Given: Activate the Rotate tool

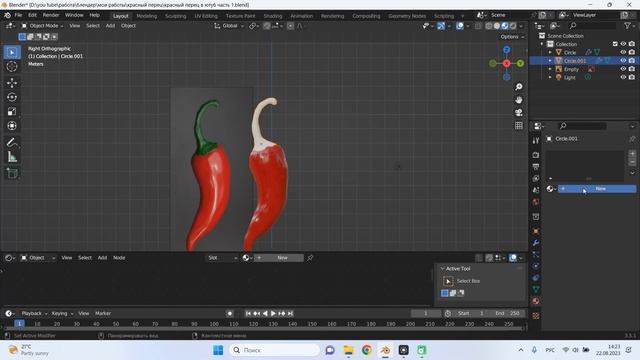Looking at the screenshot, I should pyautogui.click(x=12, y=97).
